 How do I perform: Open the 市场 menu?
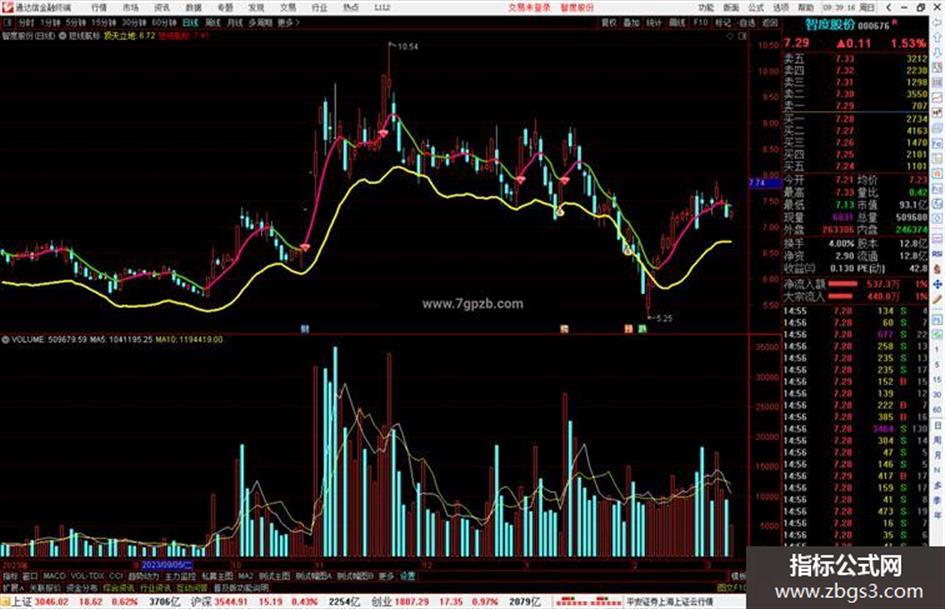pyautogui.click(x=131, y=8)
